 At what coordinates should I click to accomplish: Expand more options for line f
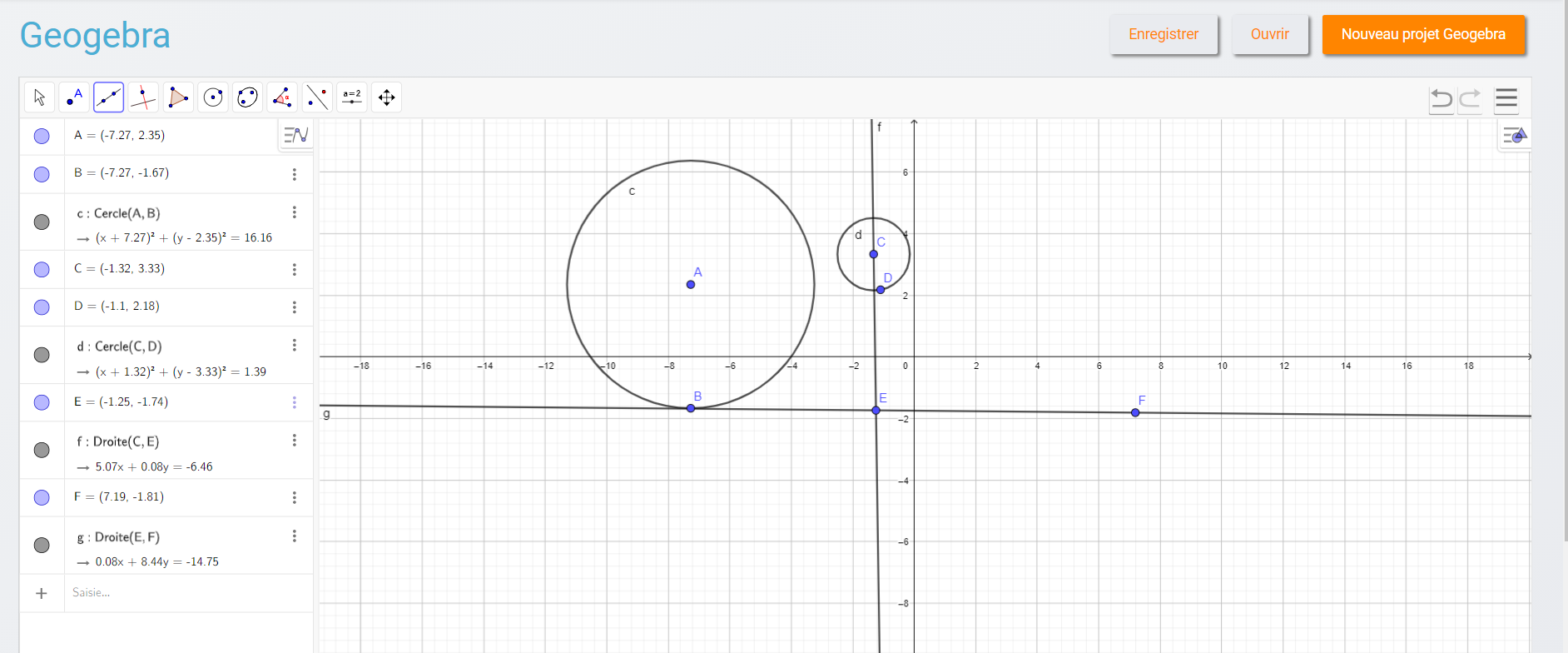[294, 440]
